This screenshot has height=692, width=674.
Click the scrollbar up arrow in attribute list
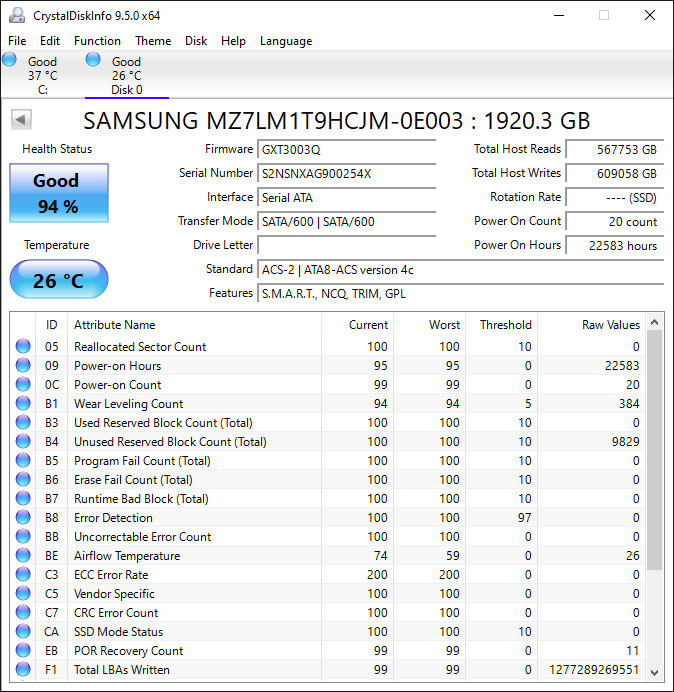pyautogui.click(x=655, y=323)
